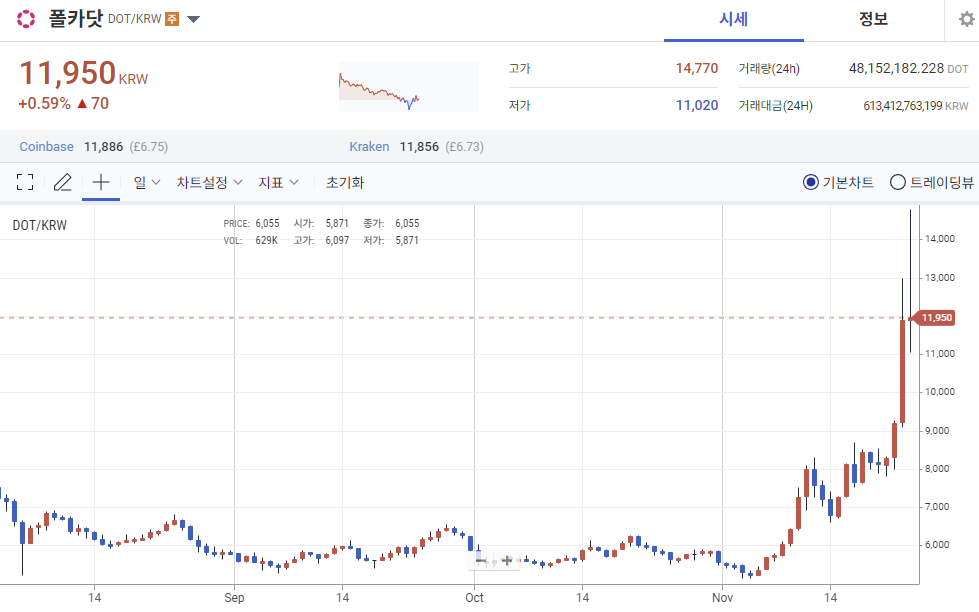
Task: Open the DOT/KRW market selector arrow
Action: pos(194,19)
